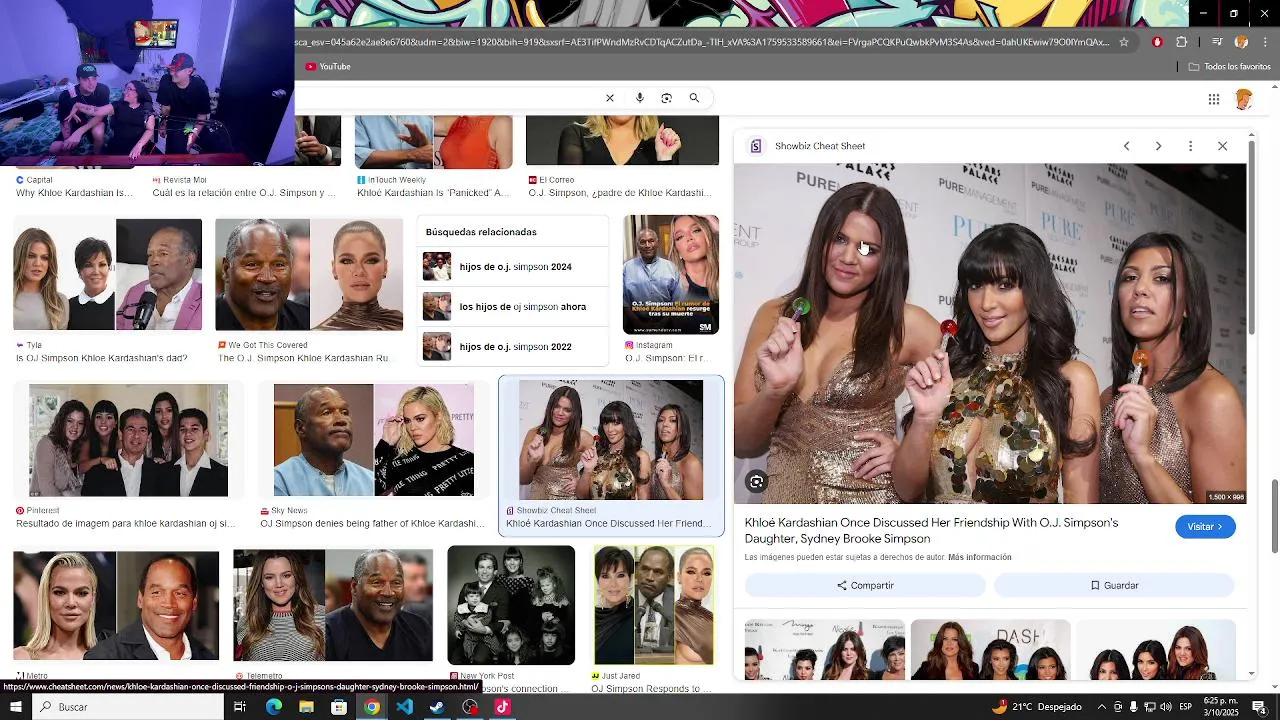The image size is (1280, 720).
Task: Click the Visitar button
Action: (1205, 527)
